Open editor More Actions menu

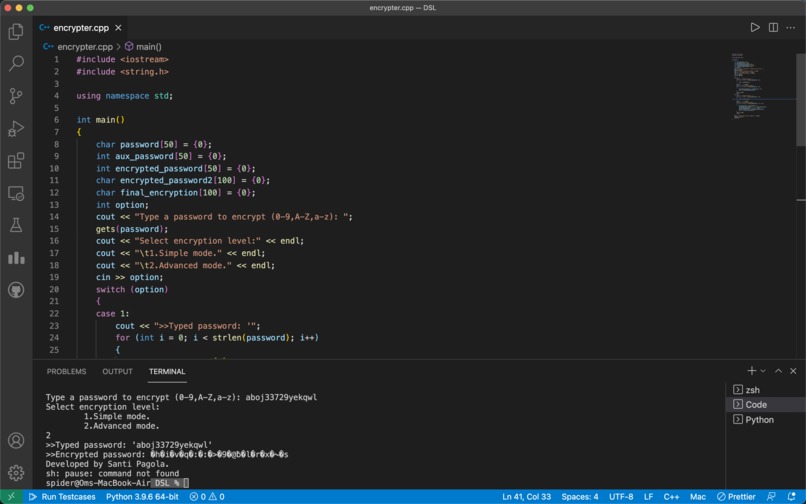791,27
